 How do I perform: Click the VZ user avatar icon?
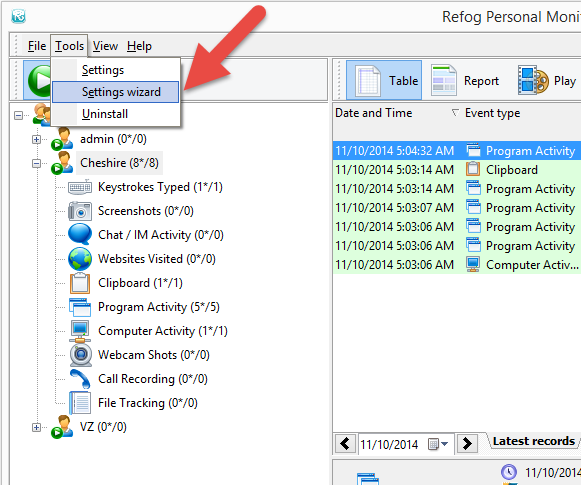[x=62, y=426]
